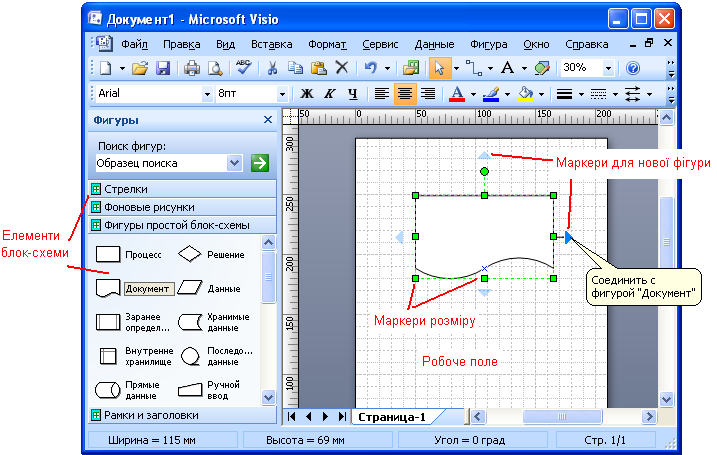Create a new document with the New icon
Screen dimensions: 717x455
click(106, 69)
